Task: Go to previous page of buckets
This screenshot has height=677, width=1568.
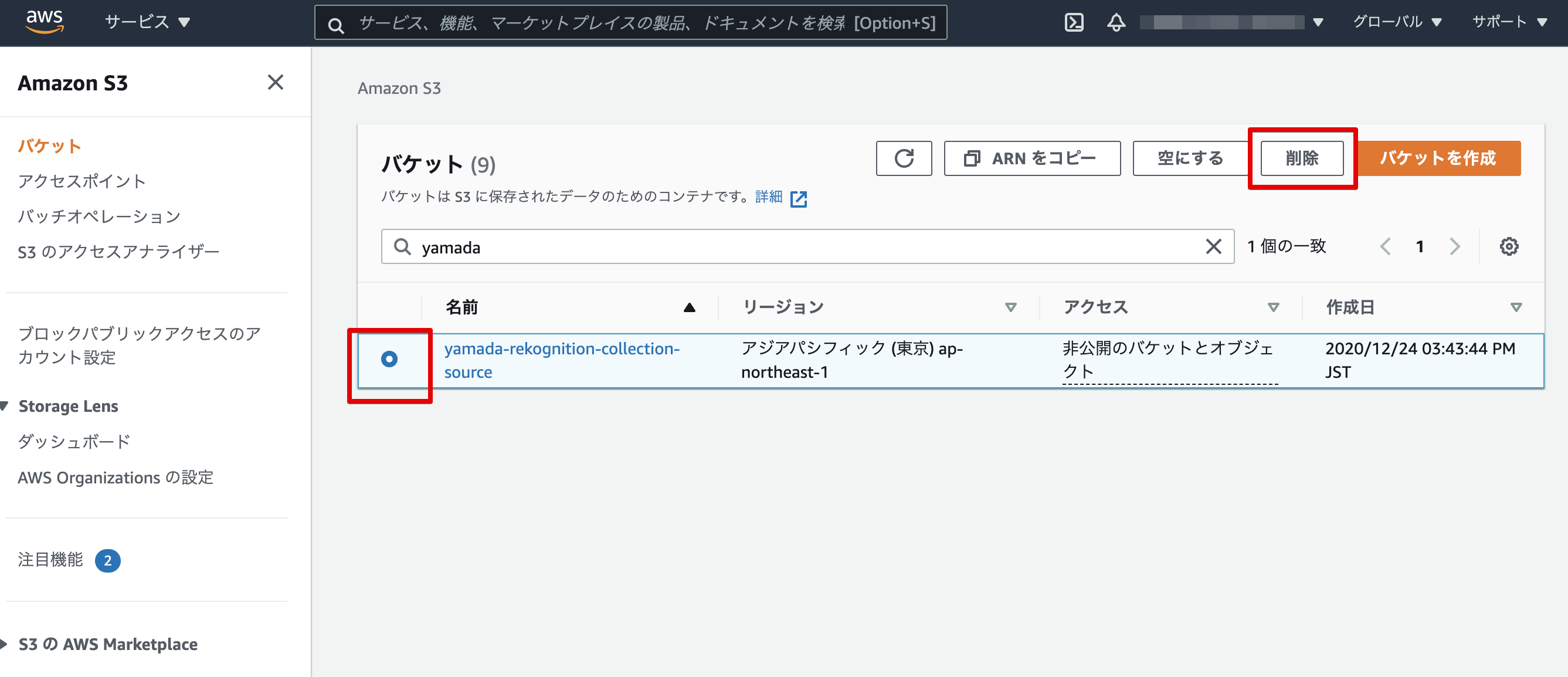Action: 1385,246
